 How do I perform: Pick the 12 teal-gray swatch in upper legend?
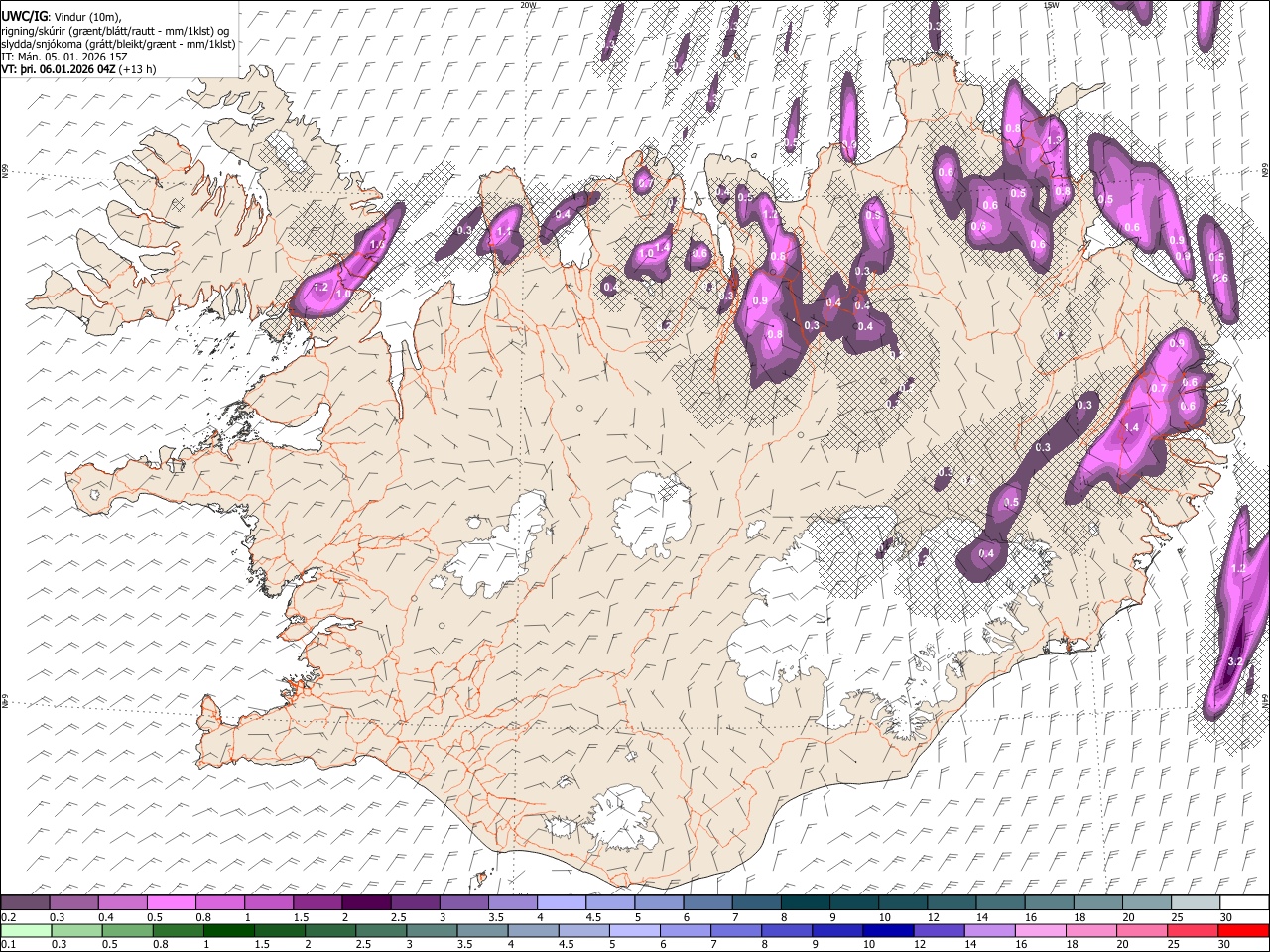pyautogui.click(x=951, y=902)
